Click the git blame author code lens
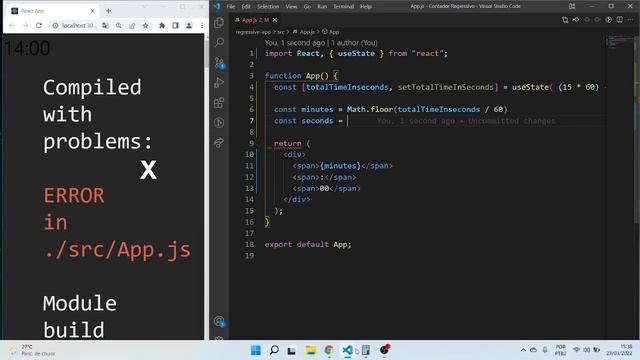The height and width of the screenshot is (360, 640). coord(321,42)
